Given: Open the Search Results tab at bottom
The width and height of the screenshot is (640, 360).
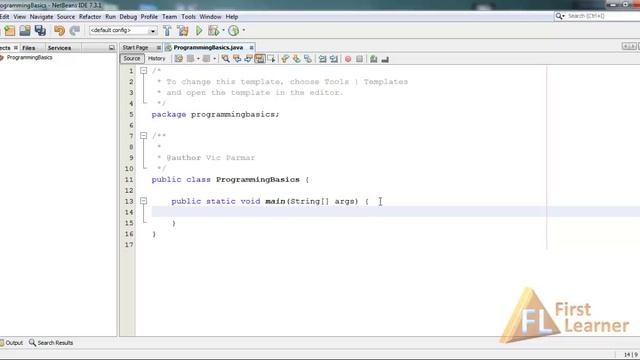Looking at the screenshot, I should point(51,343).
